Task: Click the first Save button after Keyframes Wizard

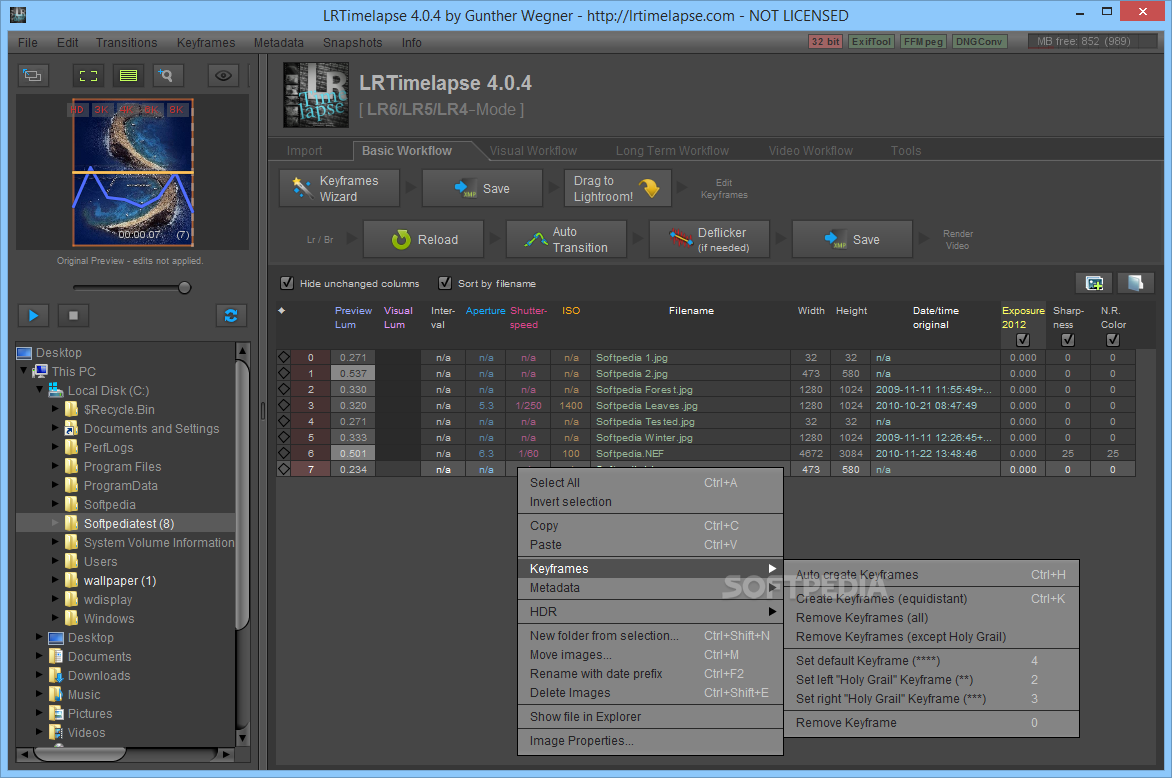Action: [x=482, y=188]
